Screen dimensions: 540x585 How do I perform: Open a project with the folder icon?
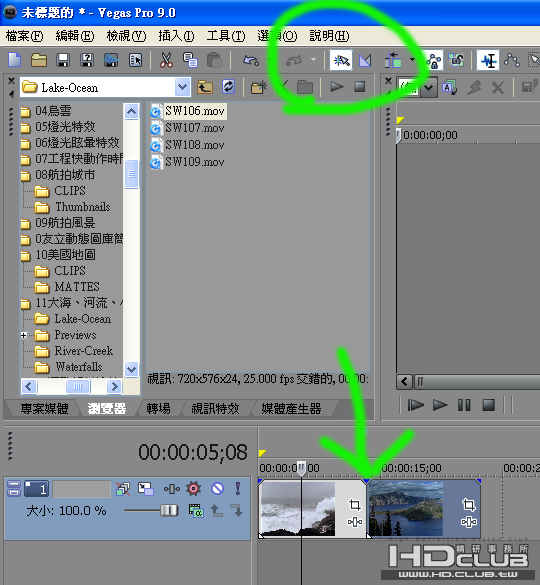click(x=39, y=60)
